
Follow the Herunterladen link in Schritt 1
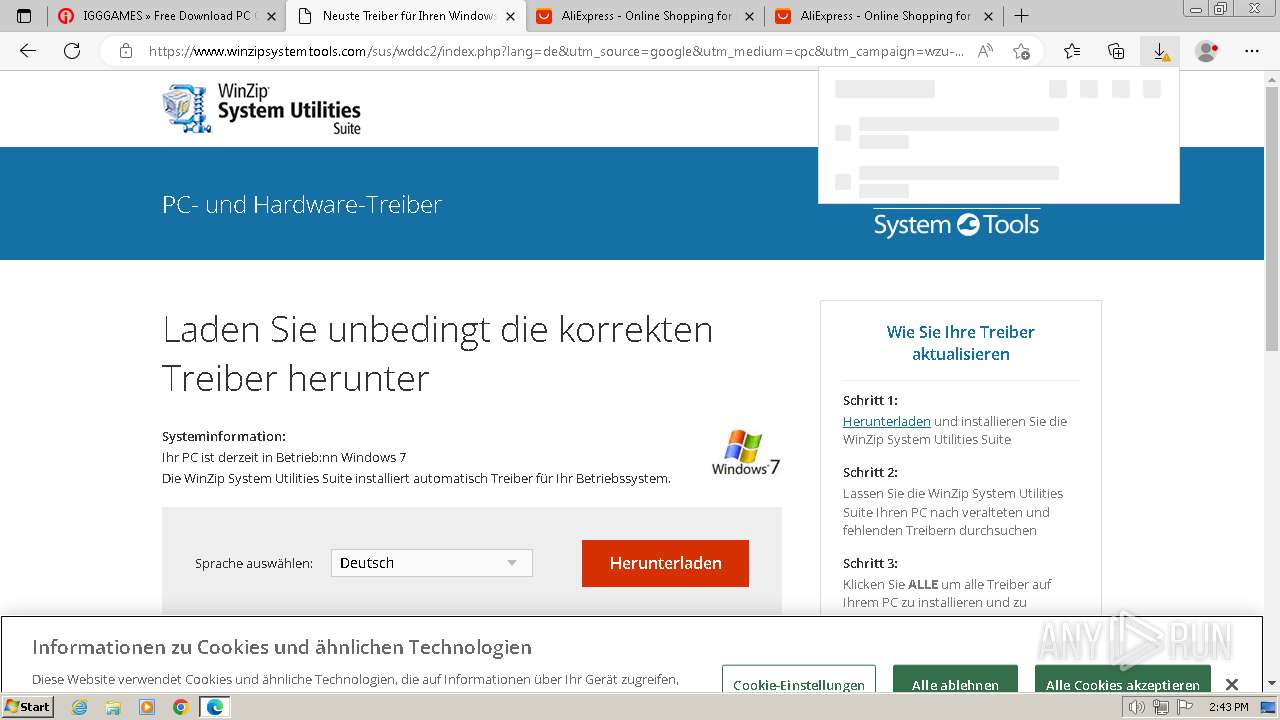[x=886, y=421]
